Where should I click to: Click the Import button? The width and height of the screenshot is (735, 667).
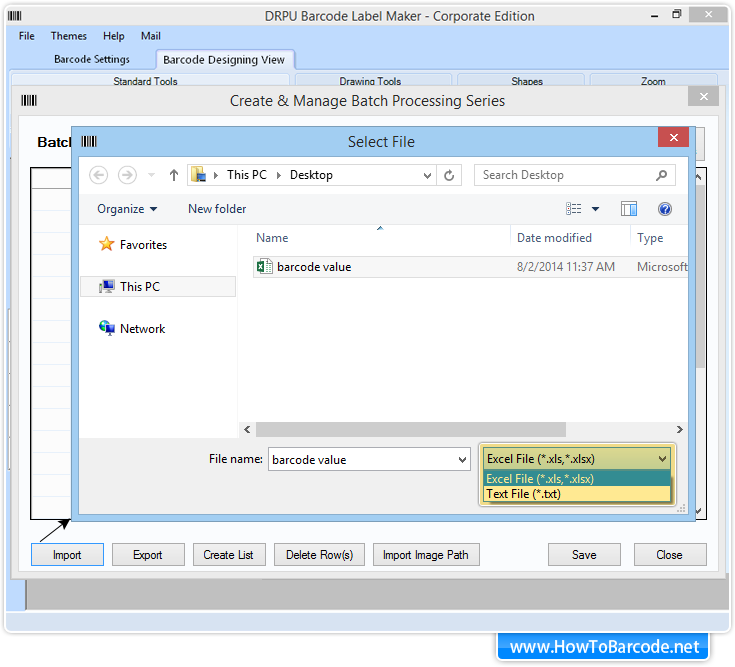(x=67, y=555)
